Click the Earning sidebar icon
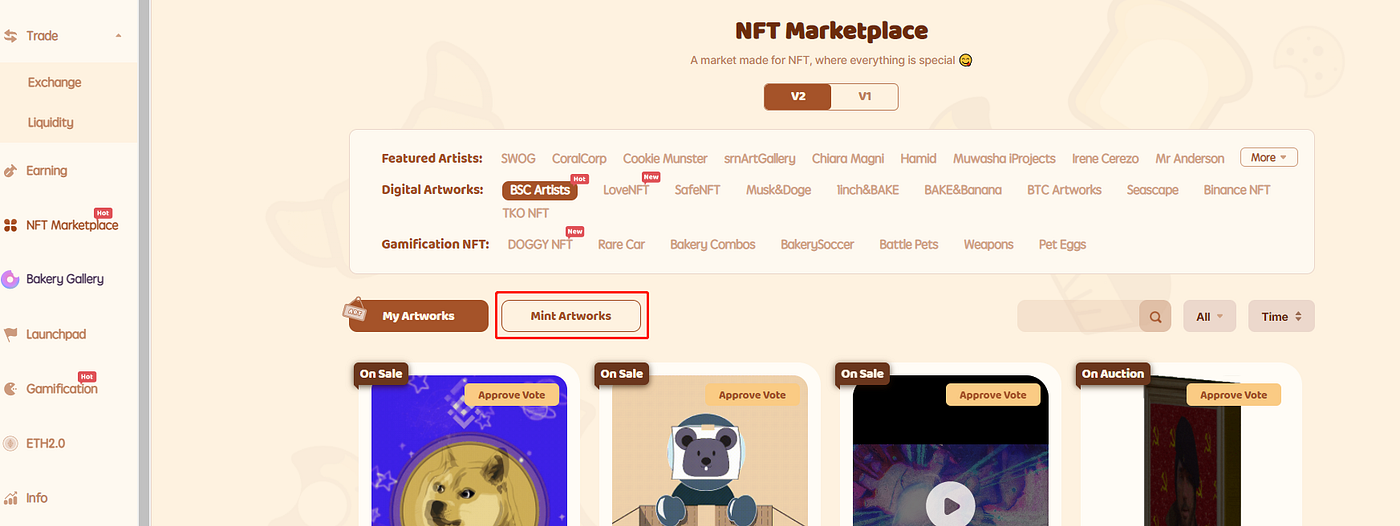Viewport: 1400px width, 526px height. point(11,171)
